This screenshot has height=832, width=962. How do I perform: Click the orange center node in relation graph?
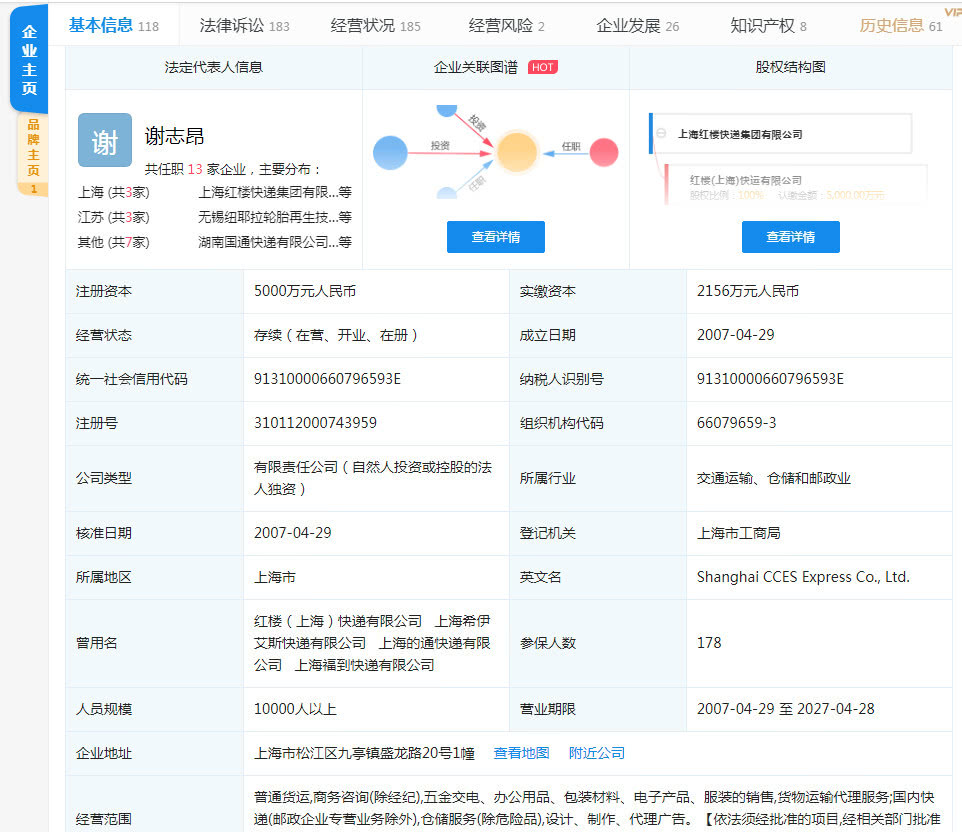tap(517, 152)
